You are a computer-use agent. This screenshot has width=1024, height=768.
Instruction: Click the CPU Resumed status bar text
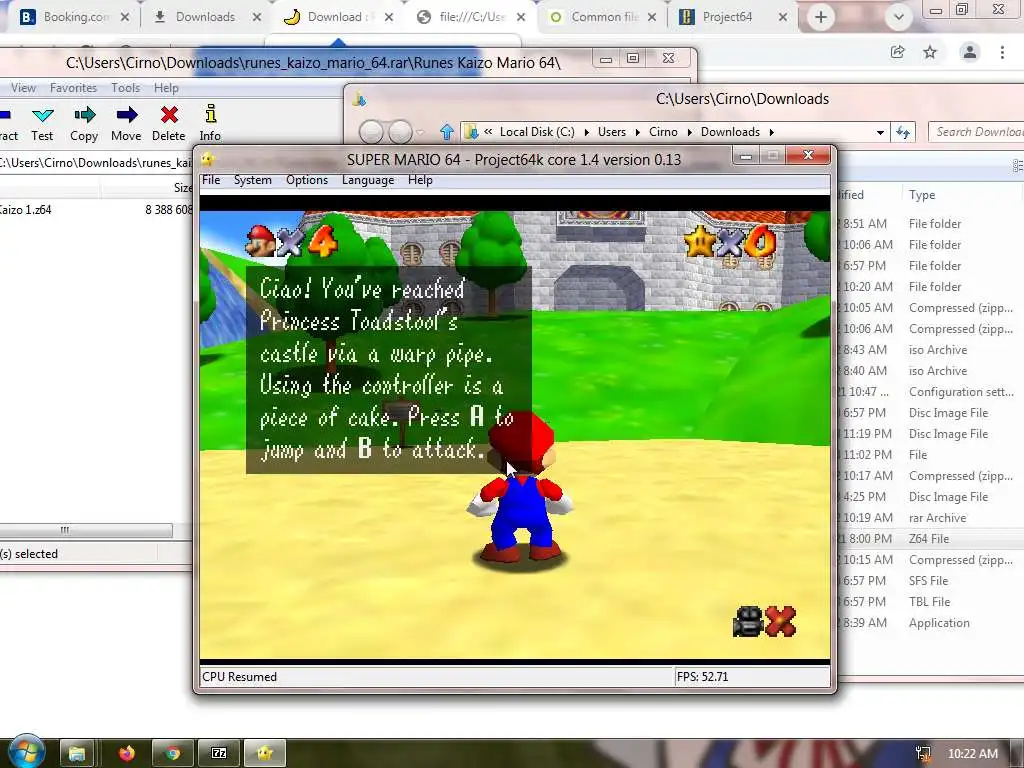pyautogui.click(x=240, y=677)
